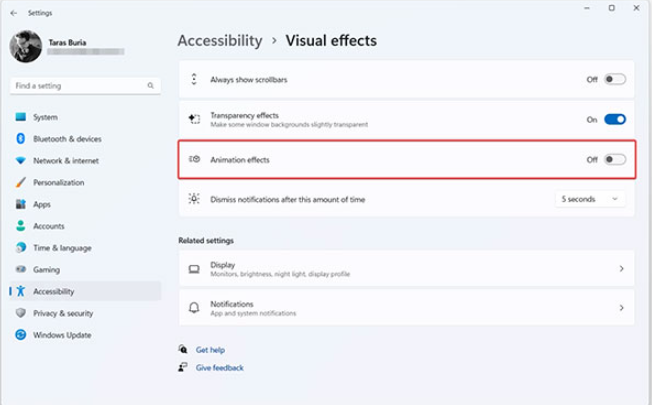Open Notifications related settings chevron
The image size is (652, 405).
pyautogui.click(x=621, y=308)
